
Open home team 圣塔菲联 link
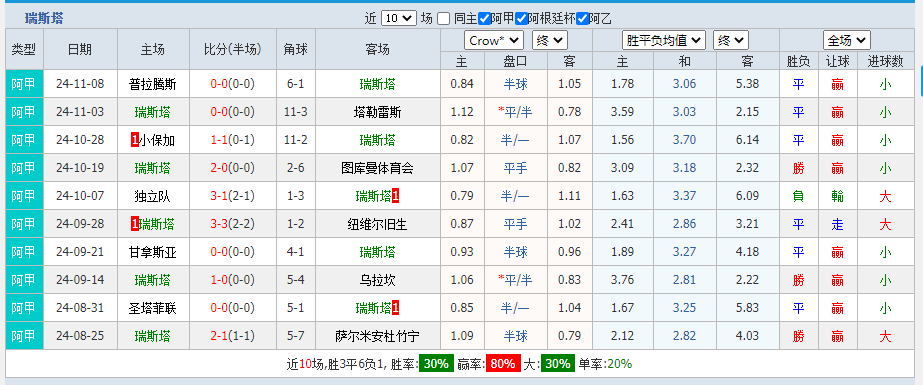[x=152, y=308]
